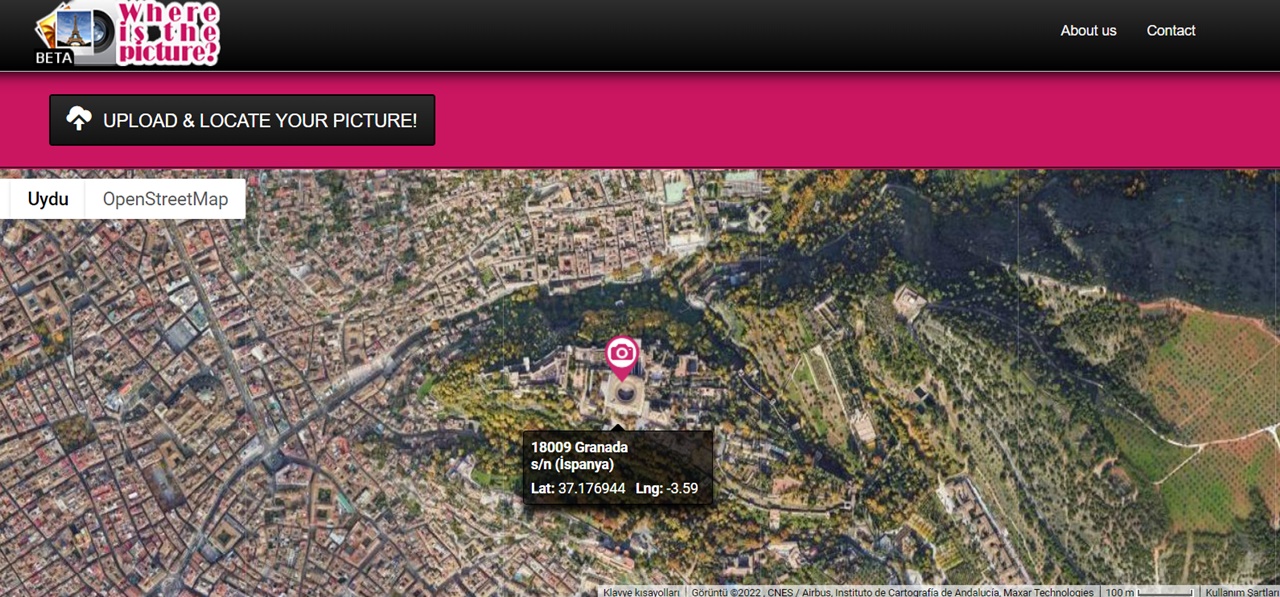The width and height of the screenshot is (1280, 597).
Task: Open Klavye kısayolları keyboard shortcuts
Action: point(641,592)
